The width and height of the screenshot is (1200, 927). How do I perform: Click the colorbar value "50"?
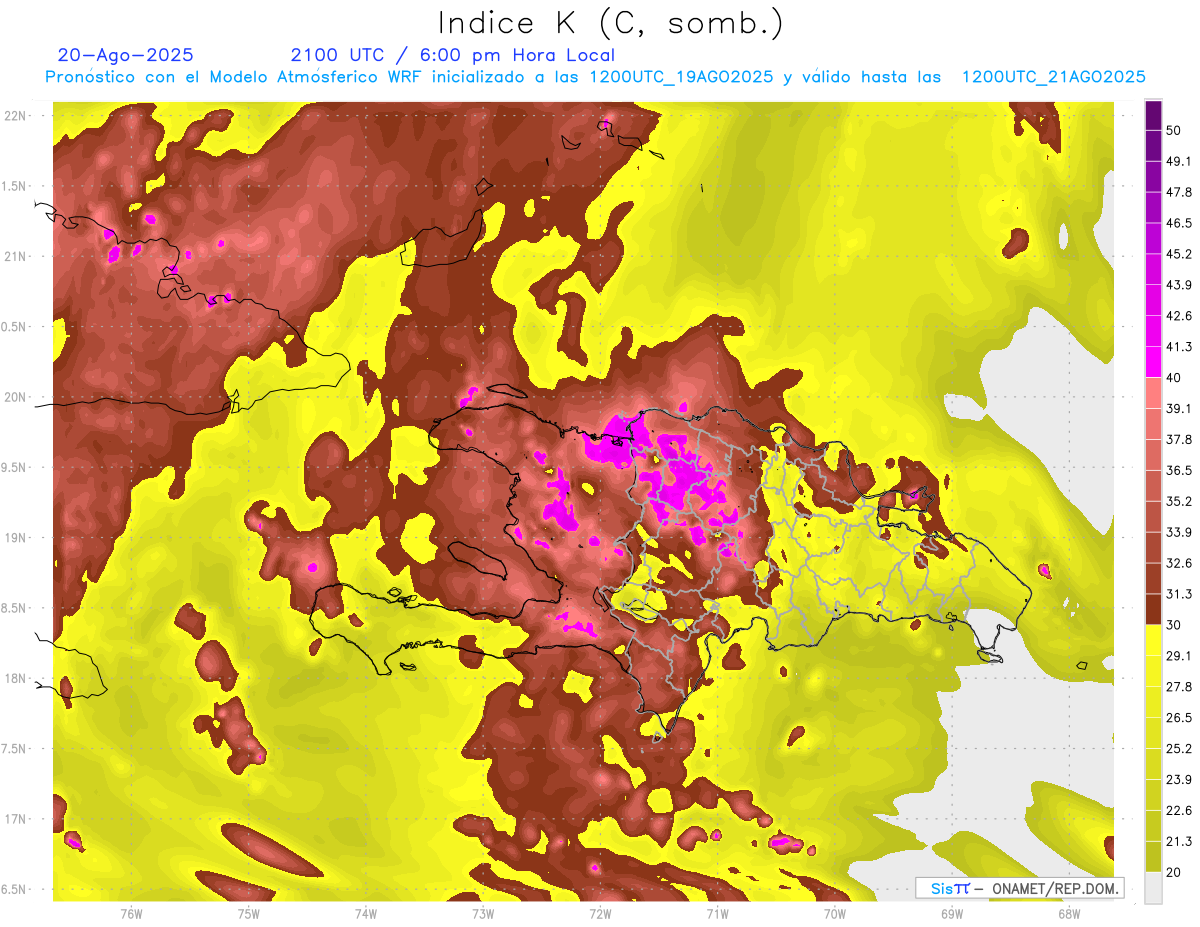click(1173, 130)
